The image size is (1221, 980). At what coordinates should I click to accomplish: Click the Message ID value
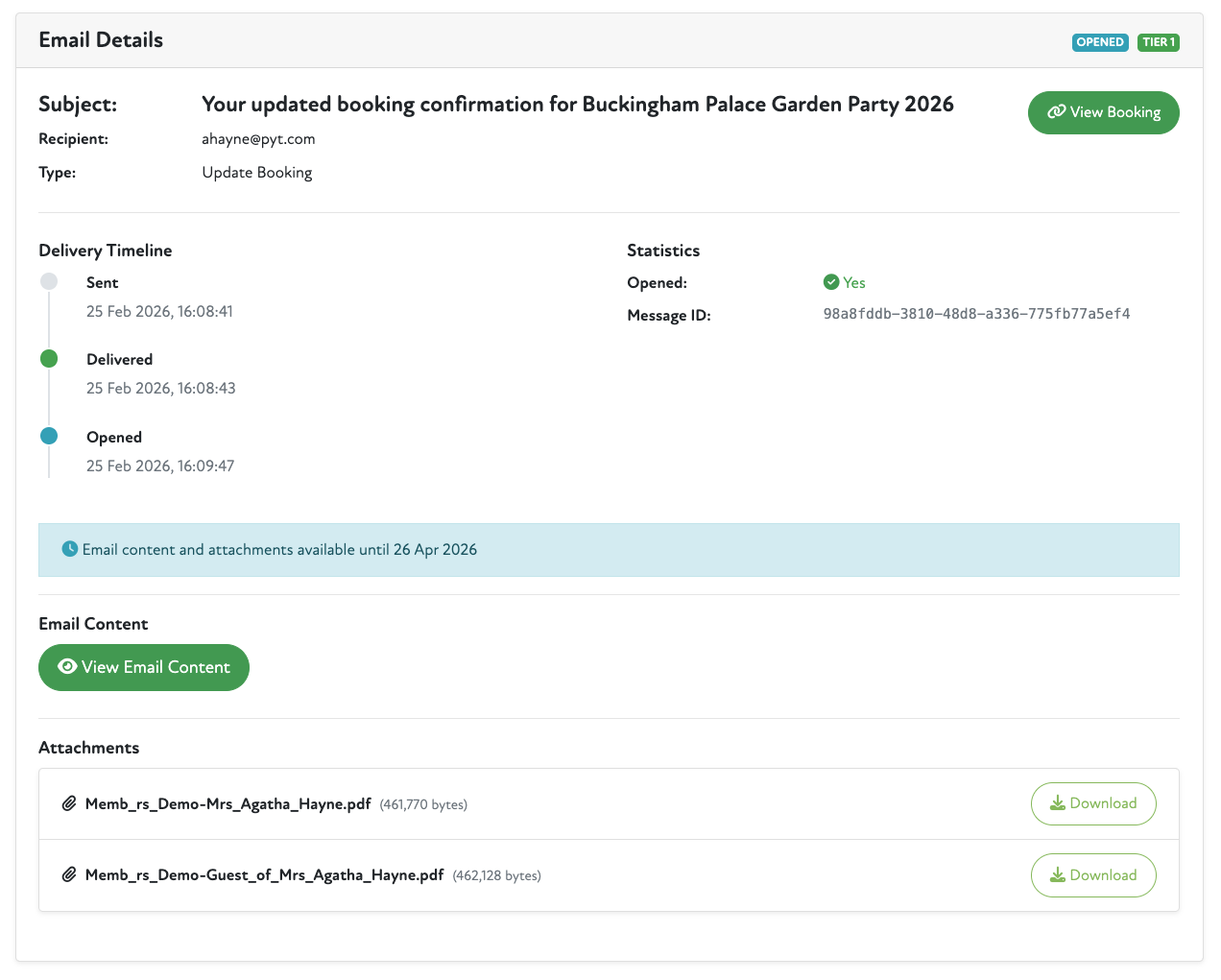click(x=976, y=314)
